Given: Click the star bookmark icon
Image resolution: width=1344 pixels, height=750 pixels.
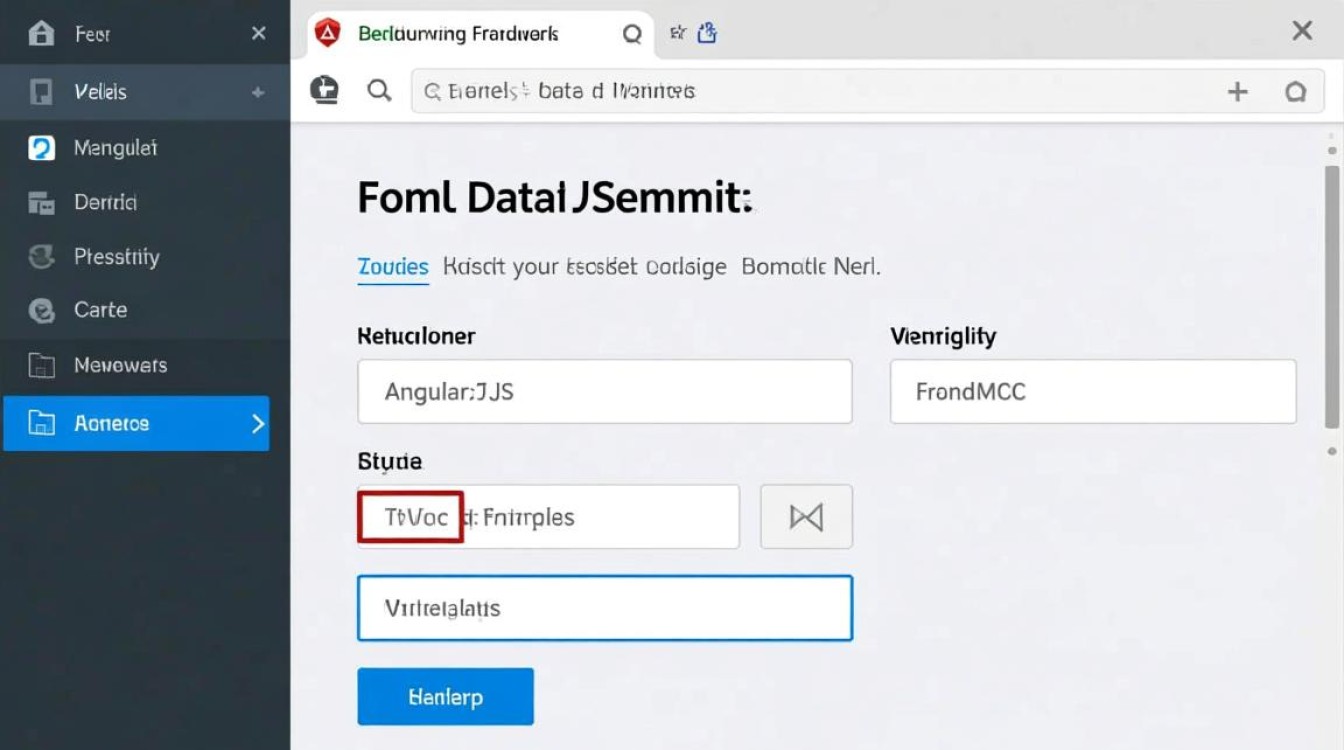Looking at the screenshot, I should click(x=677, y=34).
